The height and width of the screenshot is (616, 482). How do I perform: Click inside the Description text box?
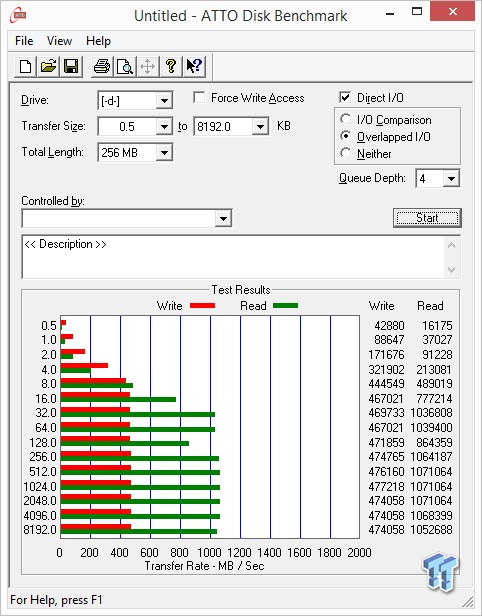click(x=234, y=257)
